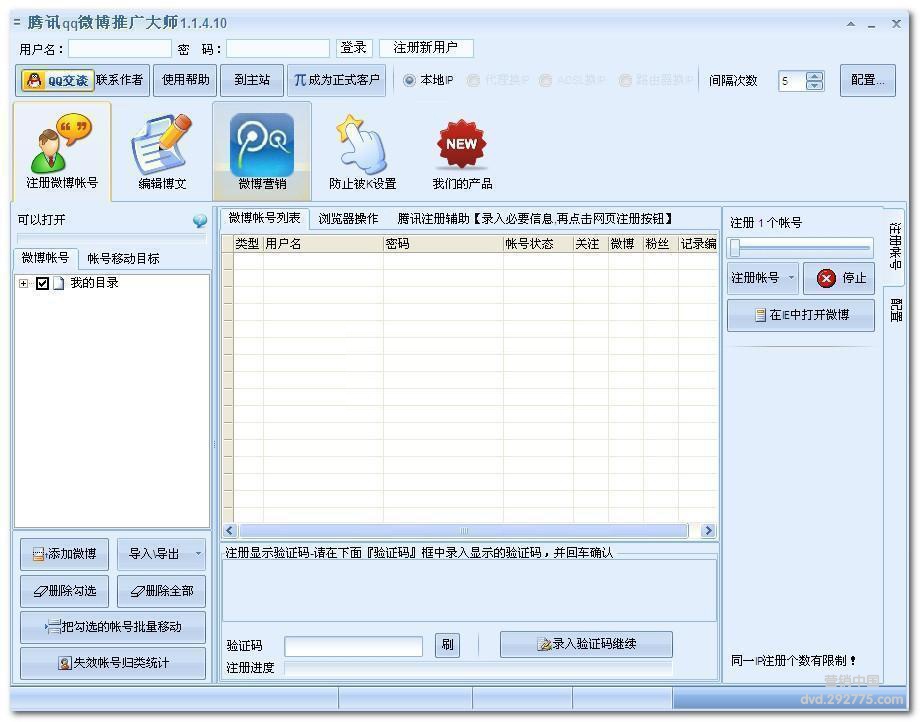Sort by the 微博 column header
The width and height of the screenshot is (920, 722).
[x=625, y=244]
